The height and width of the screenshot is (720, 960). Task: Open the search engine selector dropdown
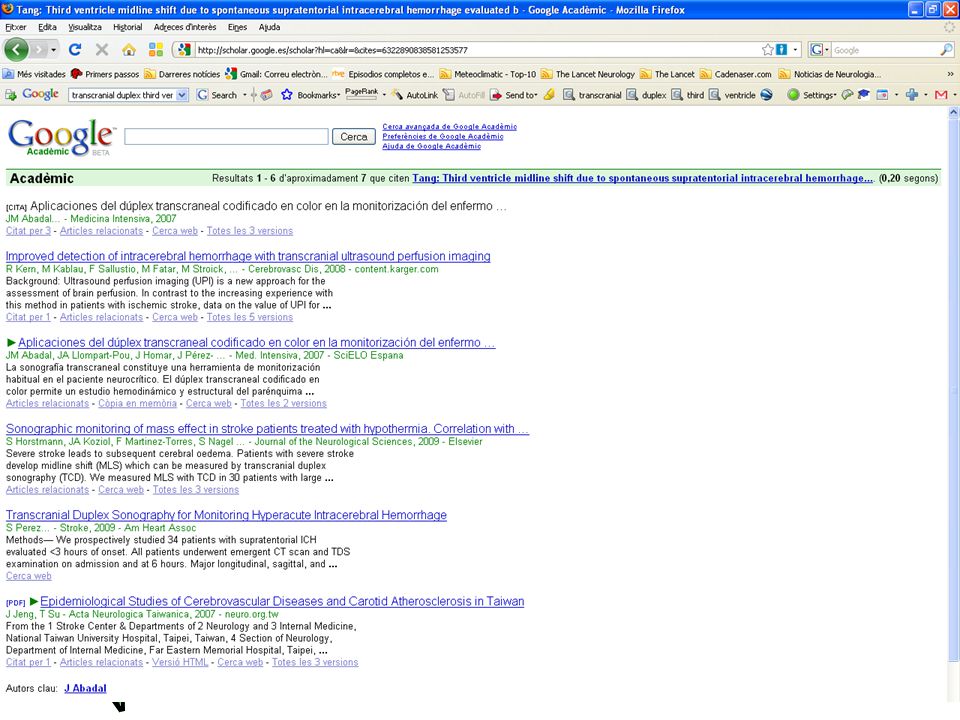(x=820, y=50)
